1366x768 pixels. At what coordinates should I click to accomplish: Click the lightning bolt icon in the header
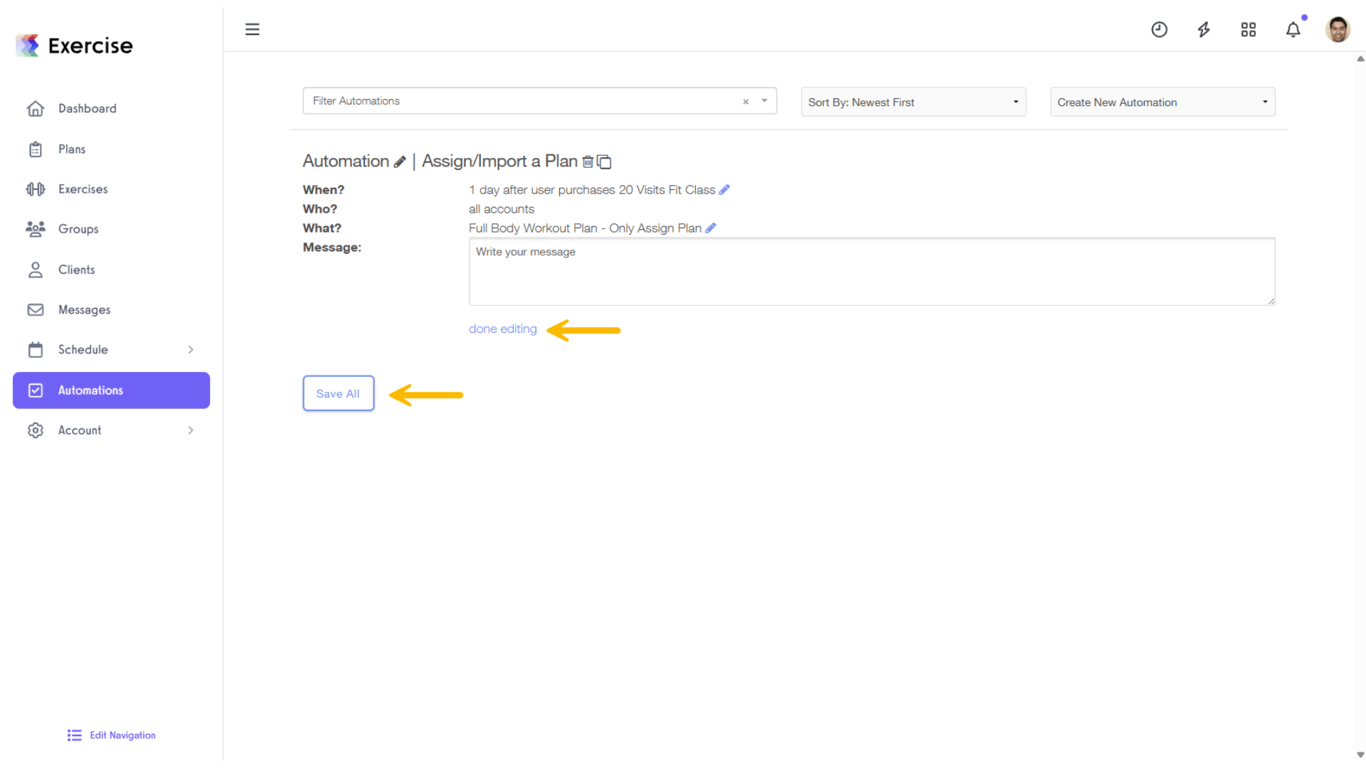[1203, 29]
